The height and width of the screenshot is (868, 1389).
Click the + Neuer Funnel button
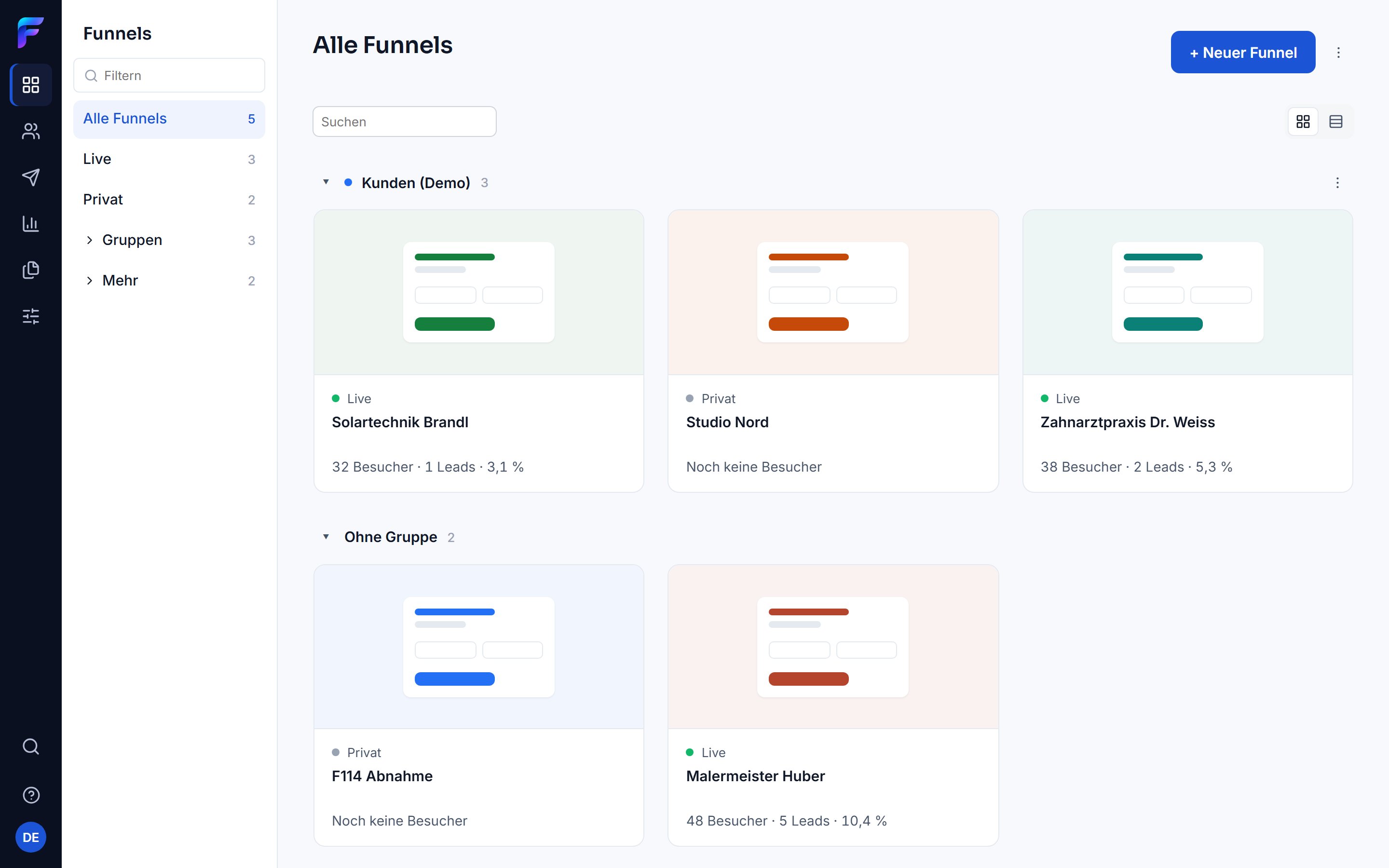pos(1243,52)
